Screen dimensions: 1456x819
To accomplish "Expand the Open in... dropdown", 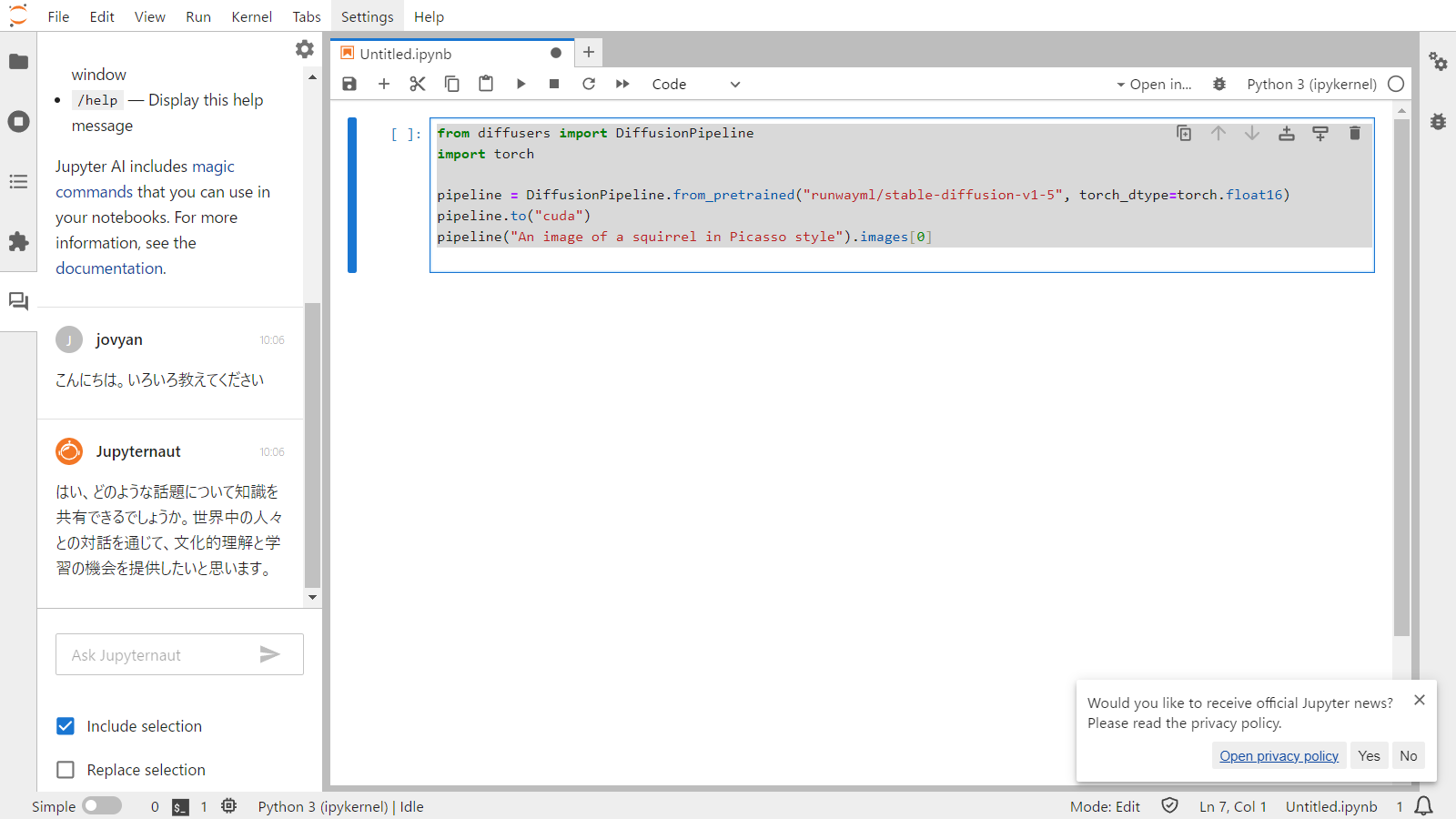I will coord(1153,84).
